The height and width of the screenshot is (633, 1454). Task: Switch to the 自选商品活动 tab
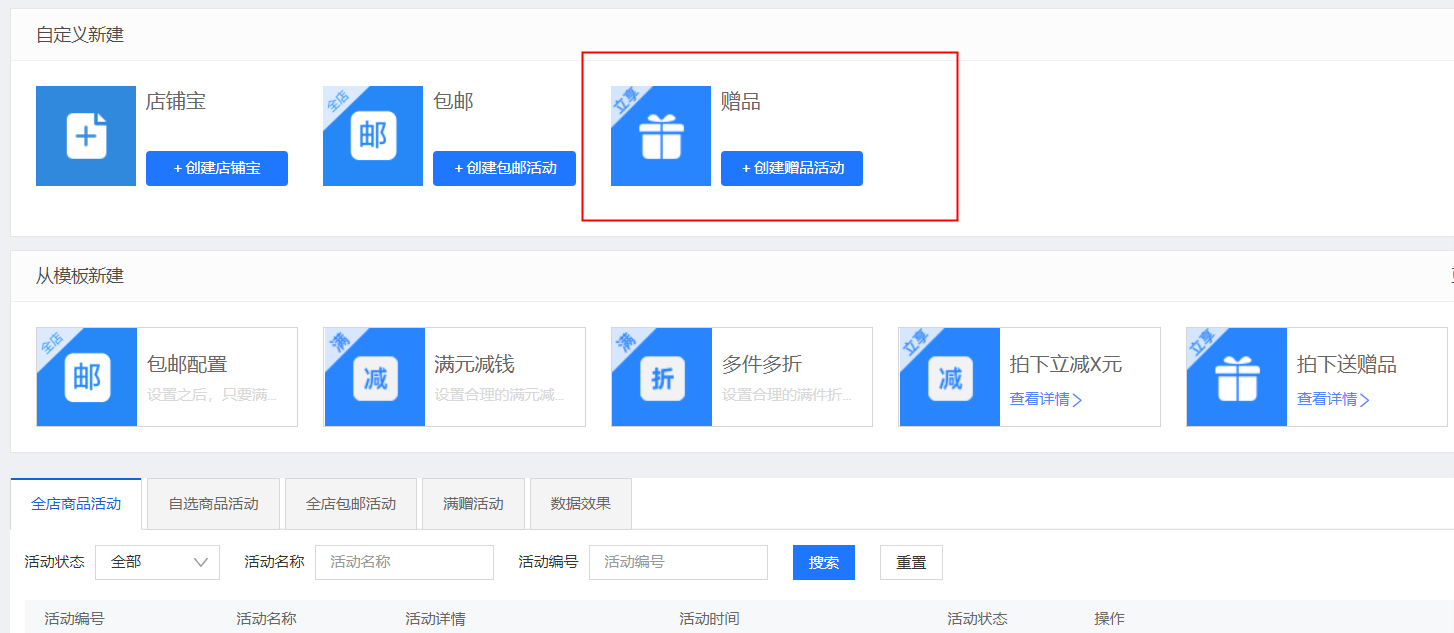click(x=213, y=503)
